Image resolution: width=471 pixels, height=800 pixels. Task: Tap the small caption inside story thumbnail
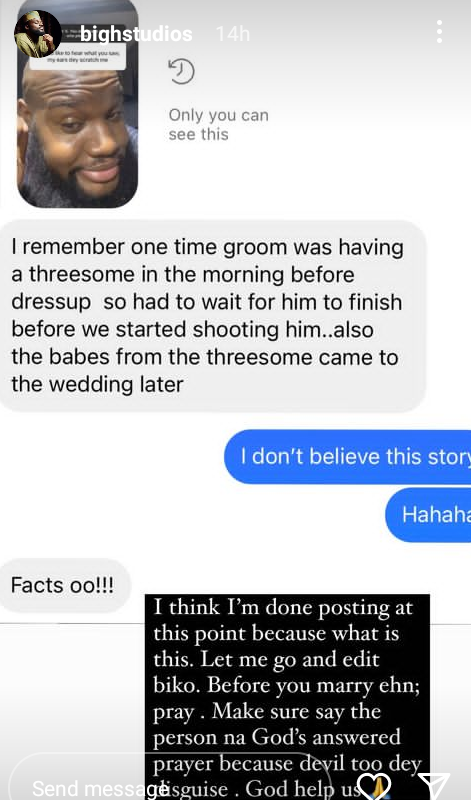78,57
